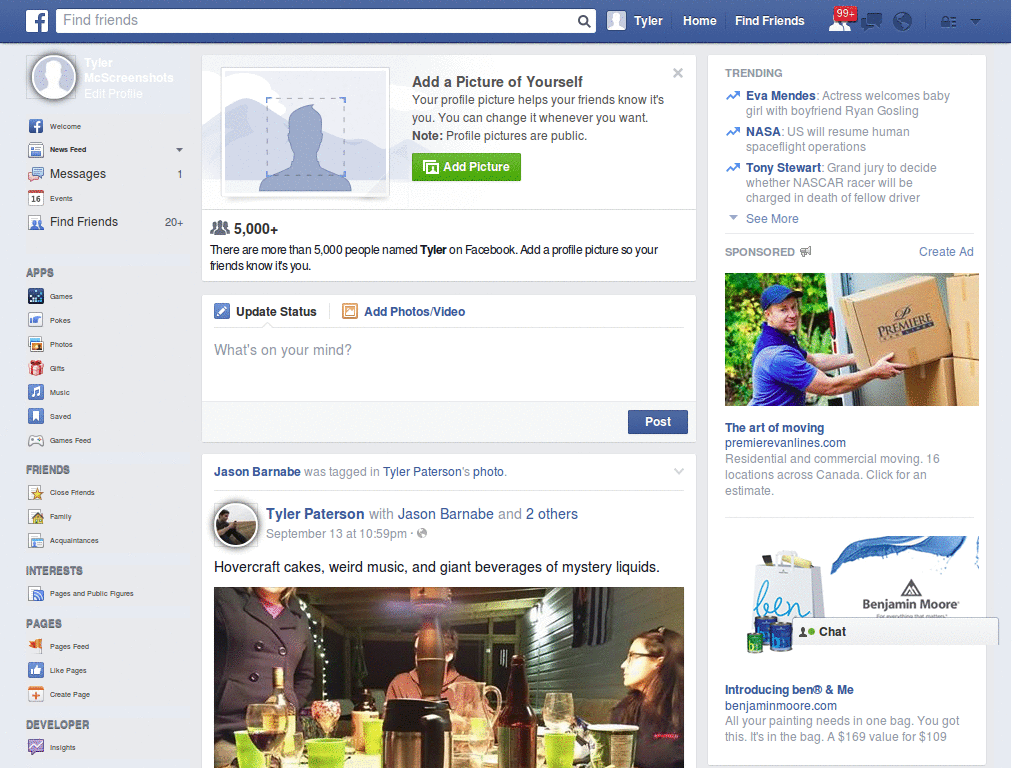Screen dimensions: 1024x768
Task: Open the Music app icon
Action: coord(36,392)
